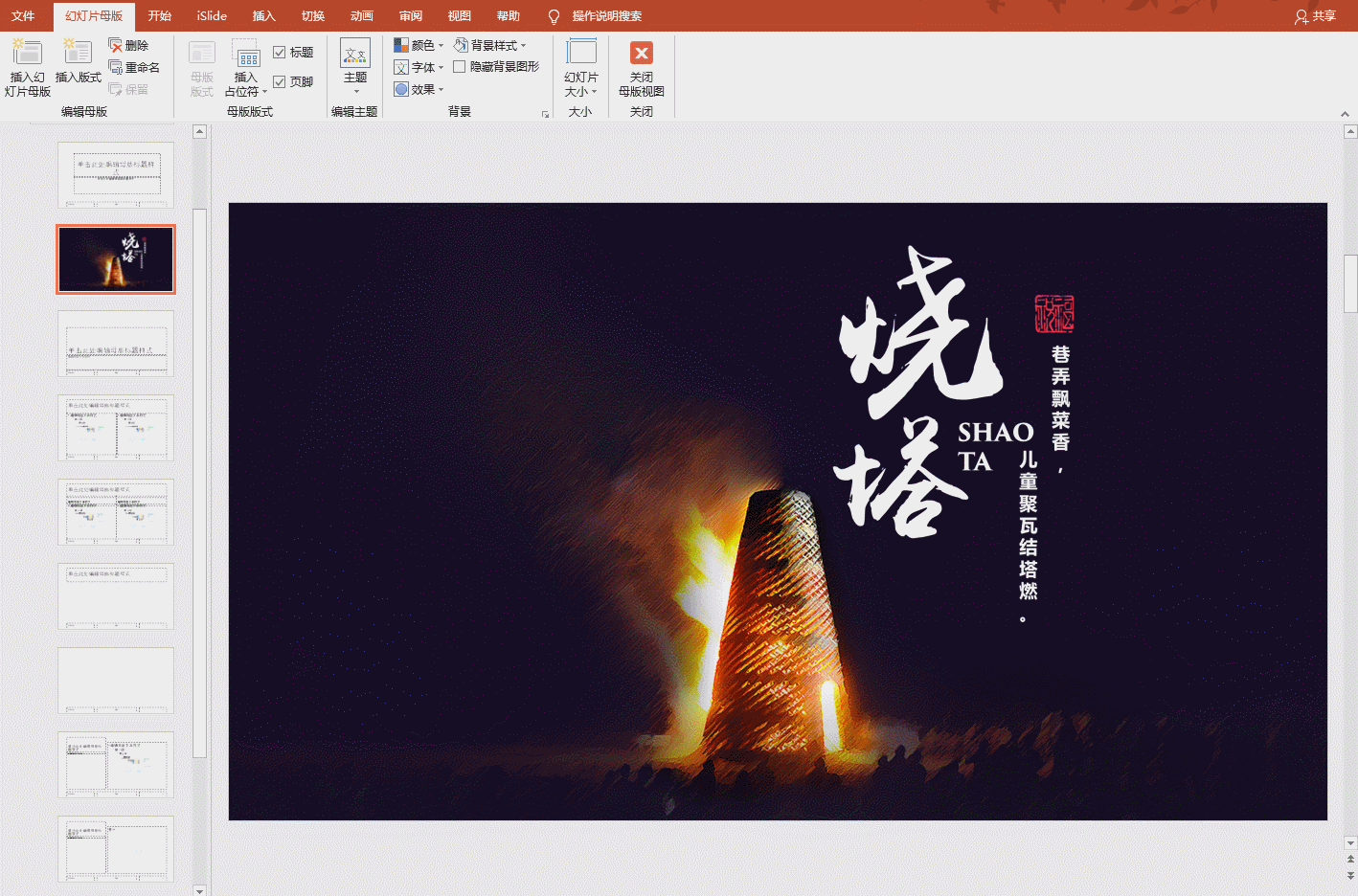The height and width of the screenshot is (896, 1358).
Task: Select the first slide master thumbnail
Action: coord(115,174)
